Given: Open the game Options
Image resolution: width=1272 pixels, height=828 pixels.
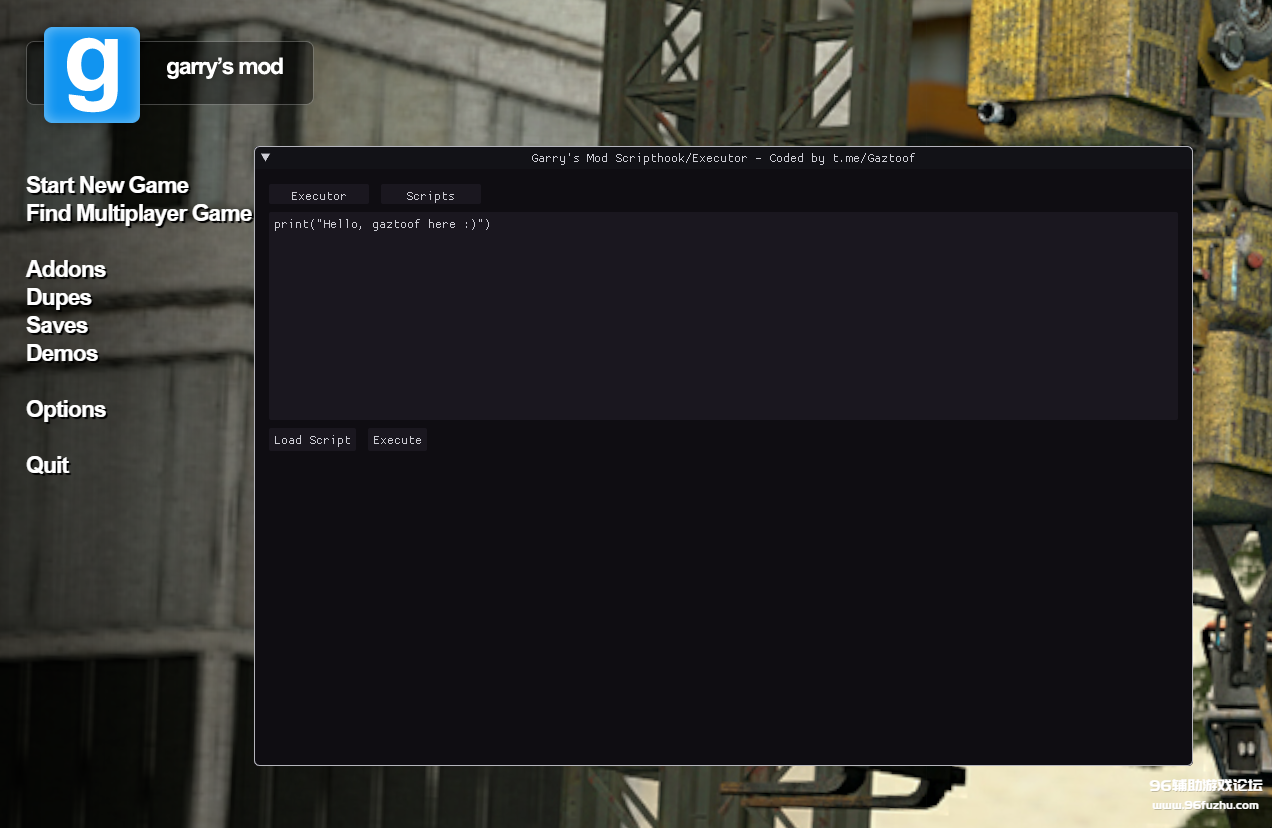Looking at the screenshot, I should (66, 409).
